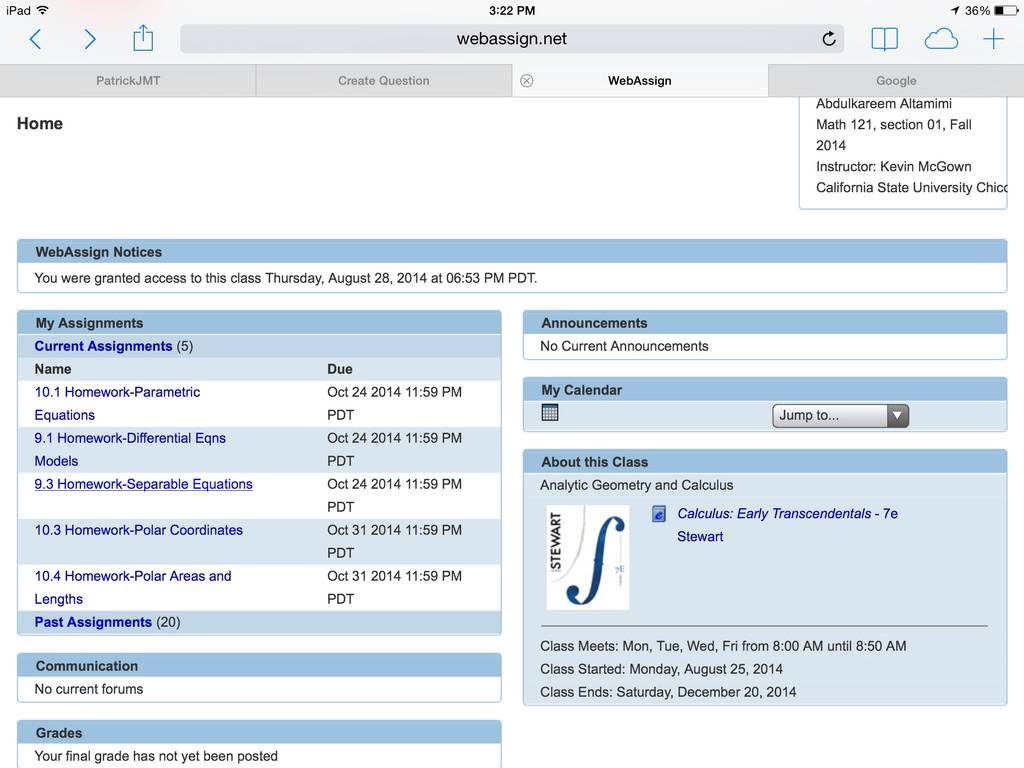Click the Grades panel header

259,733
